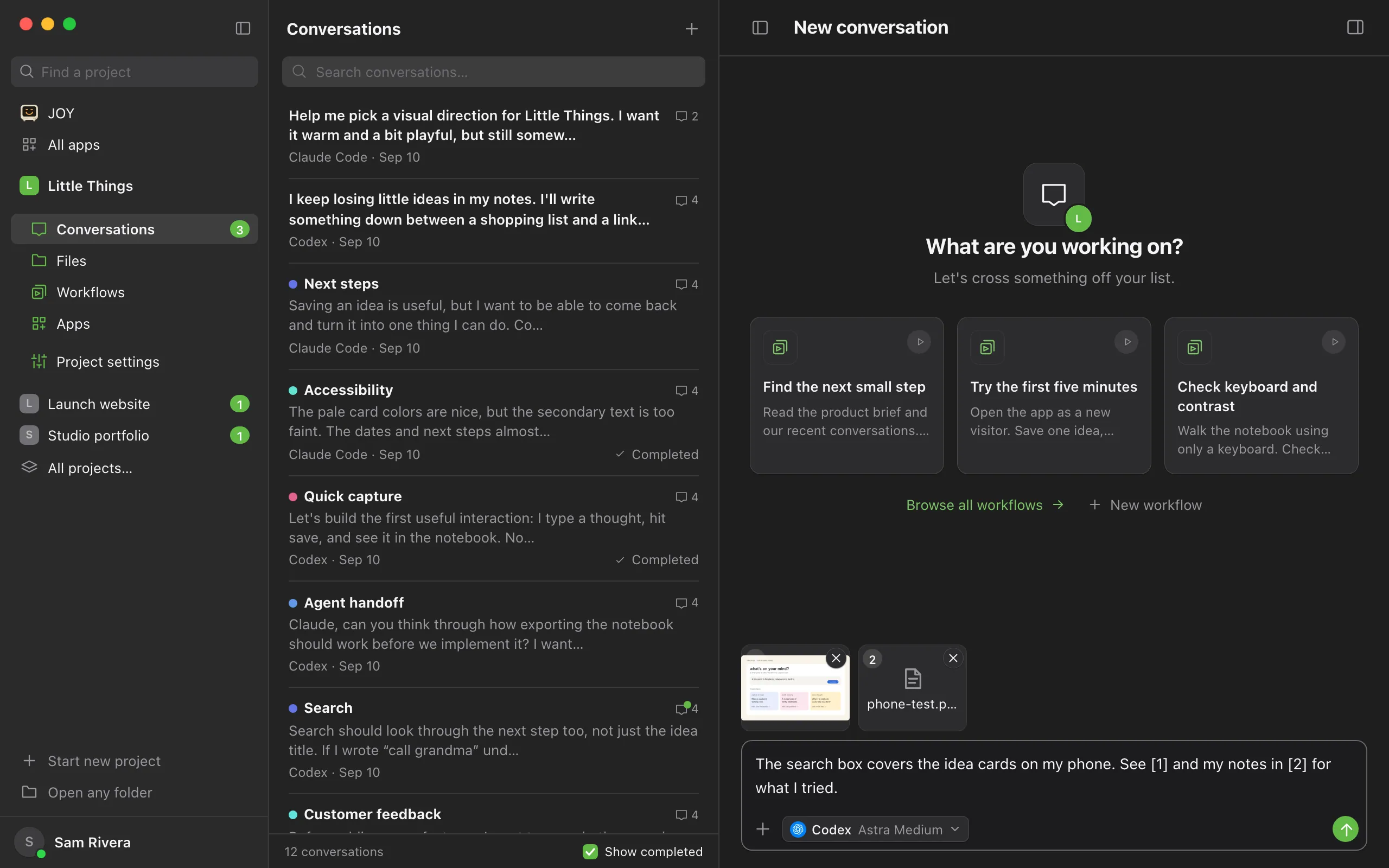Select the Files section
This screenshot has height=868, width=1389.
(x=135, y=260)
